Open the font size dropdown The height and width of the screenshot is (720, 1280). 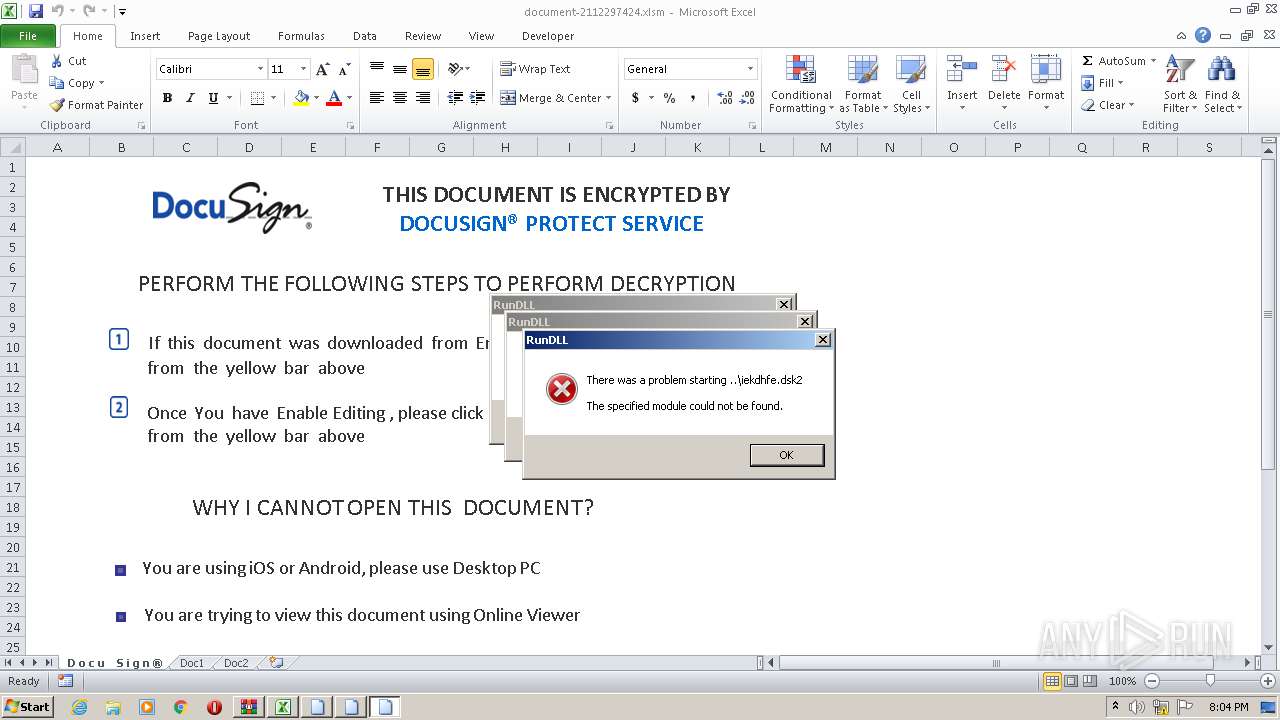303,69
